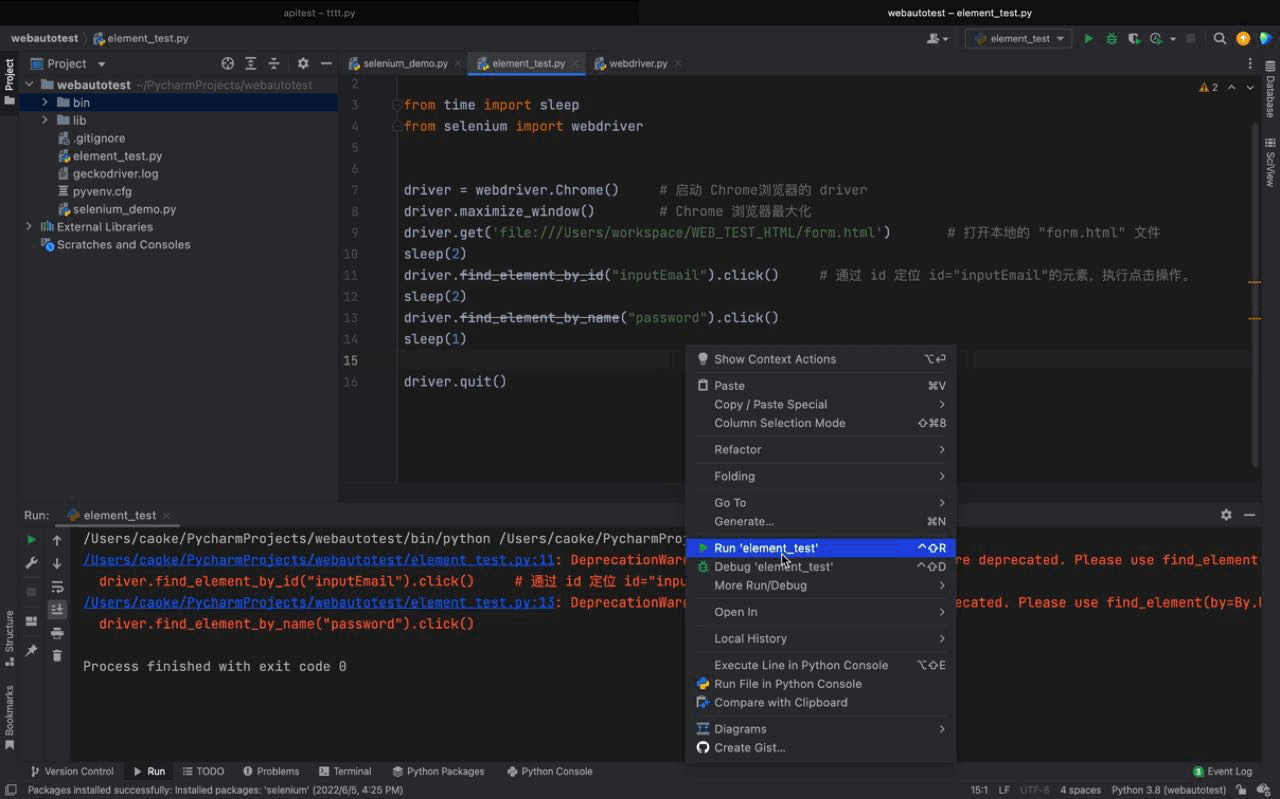
Task: Expand the bin folder in project tree
Action: 45,102
